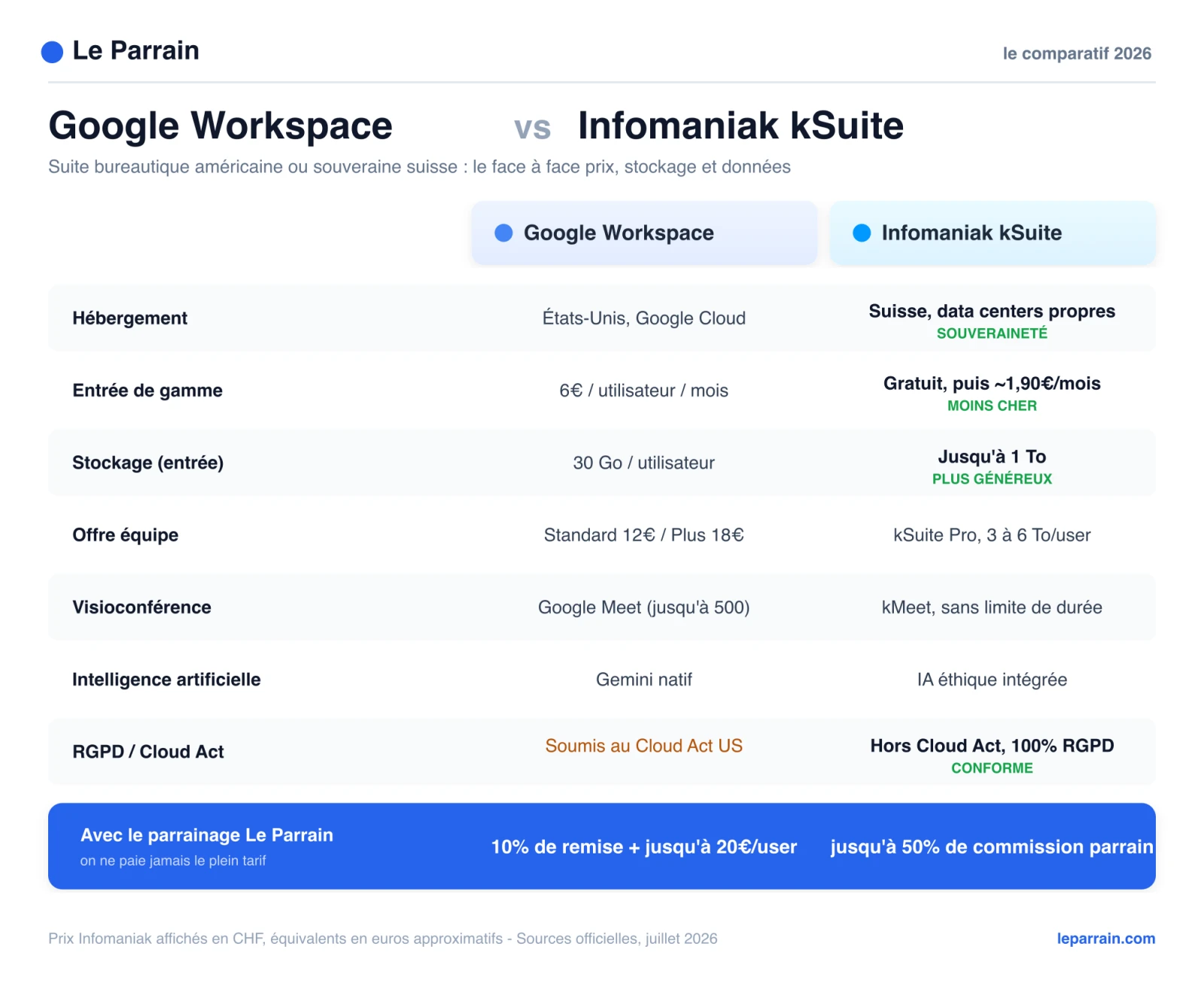1204x1004 pixels.
Task: Click the 'Intelligence artificielle' row label
Action: [166, 680]
